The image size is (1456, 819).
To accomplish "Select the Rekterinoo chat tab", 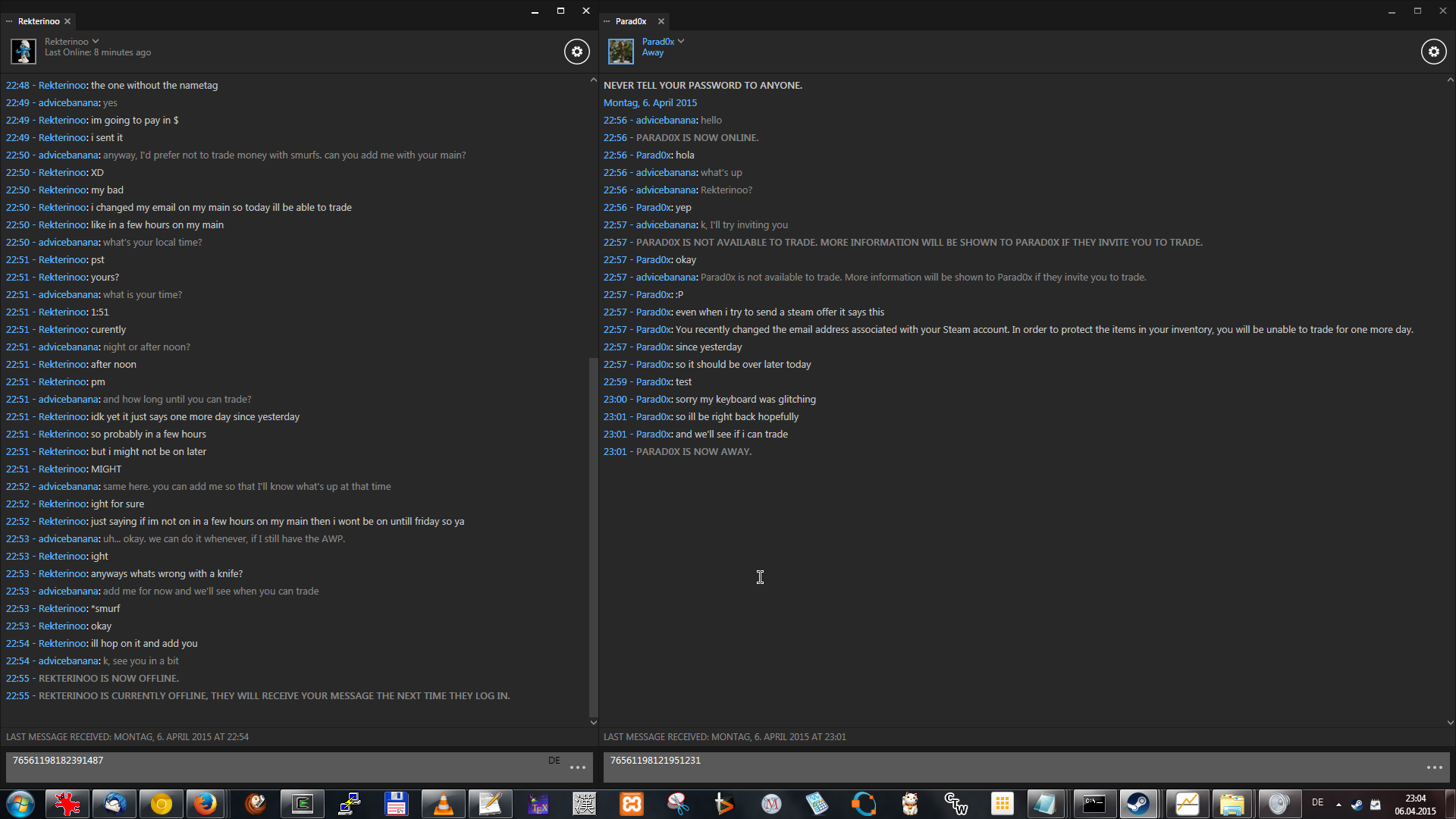I will (38, 21).
